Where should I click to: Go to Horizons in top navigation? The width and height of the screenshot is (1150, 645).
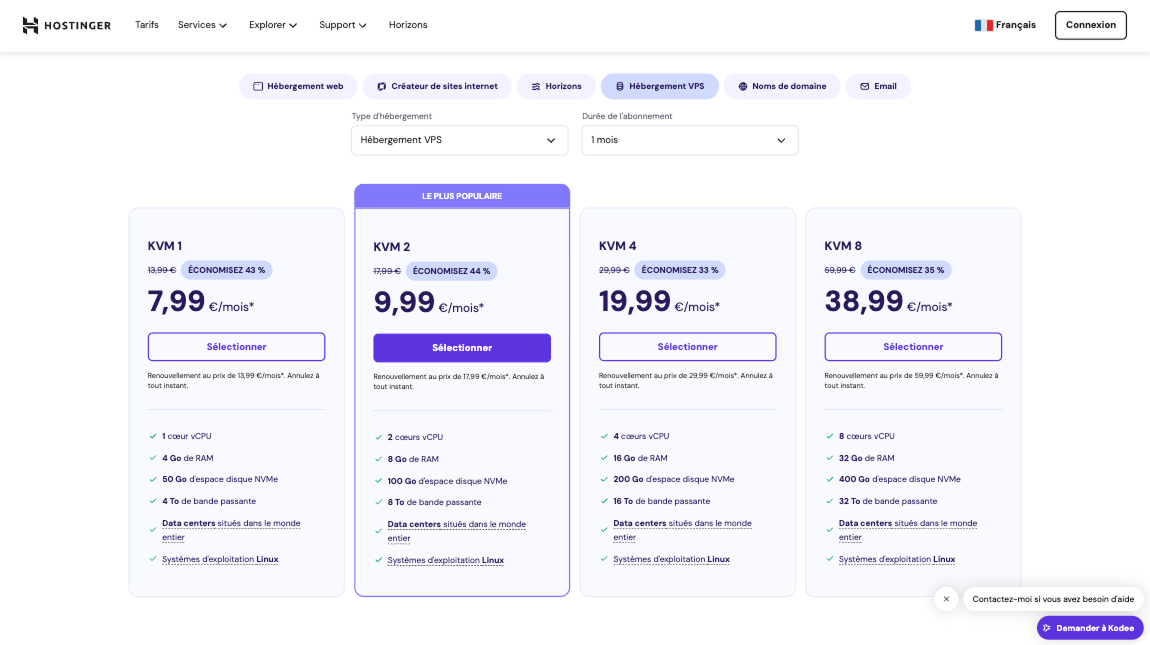[408, 25]
